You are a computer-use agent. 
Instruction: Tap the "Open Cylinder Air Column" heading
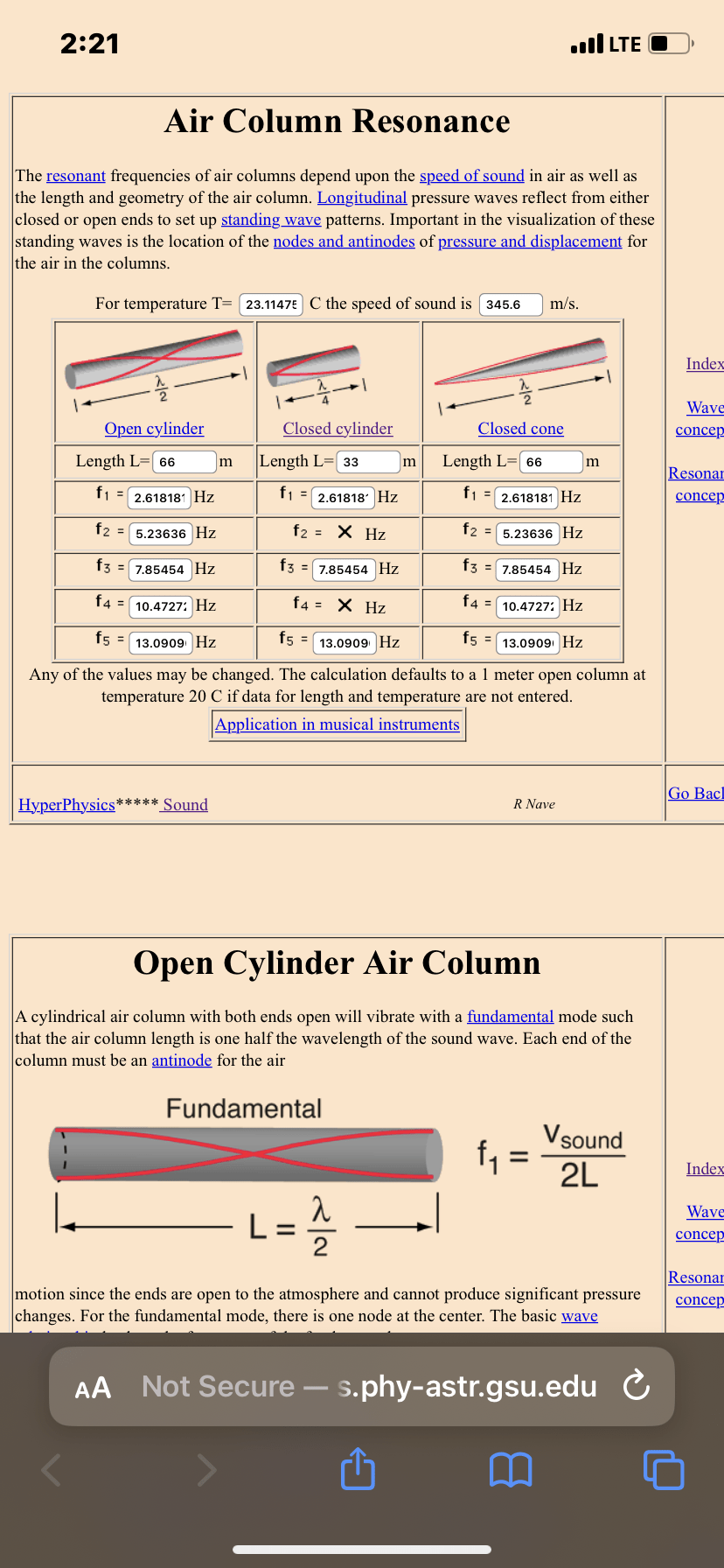pyautogui.click(x=338, y=963)
